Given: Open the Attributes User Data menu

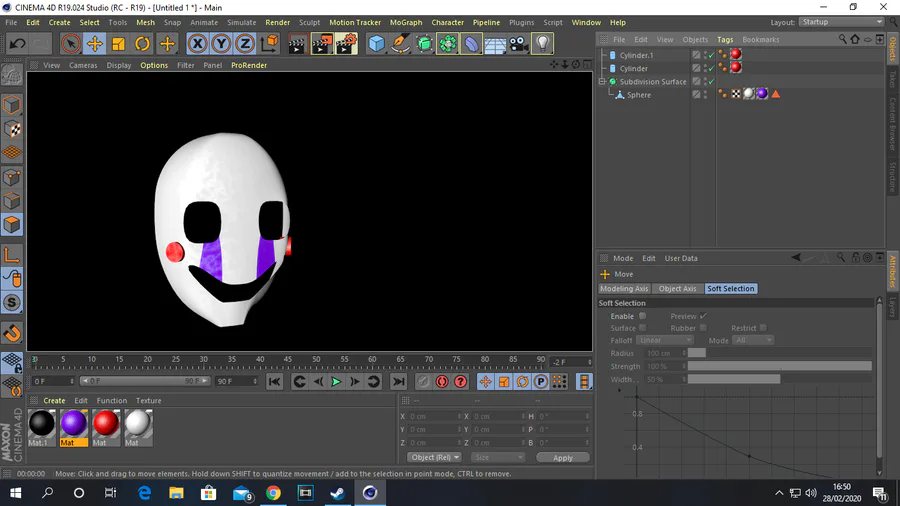Looking at the screenshot, I should click(681, 258).
